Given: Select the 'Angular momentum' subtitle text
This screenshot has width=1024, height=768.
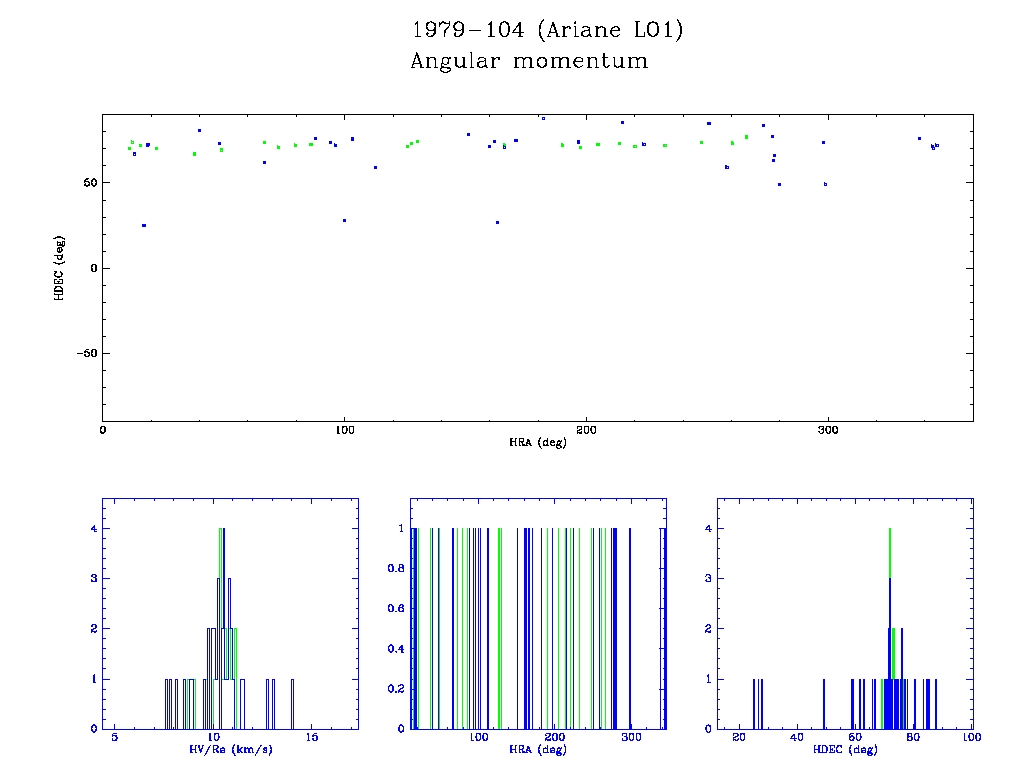Looking at the screenshot, I should pyautogui.click(x=529, y=62).
